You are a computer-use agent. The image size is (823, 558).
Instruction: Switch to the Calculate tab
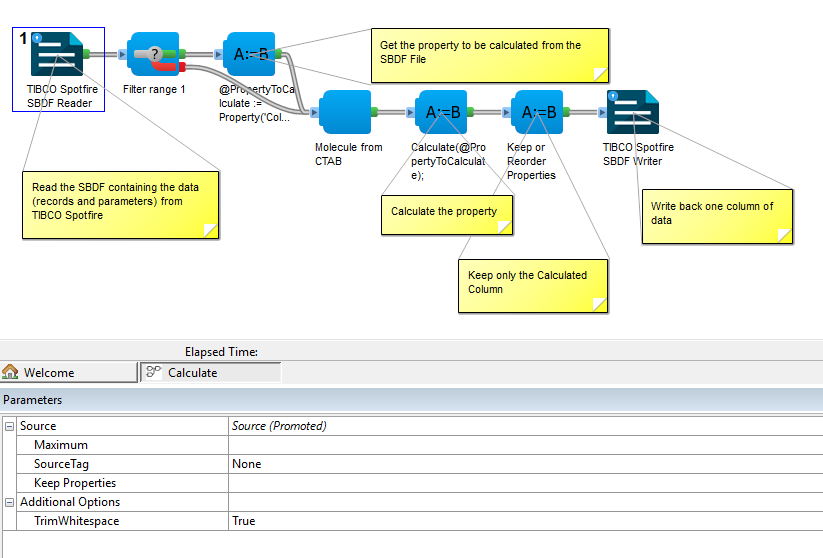(211, 372)
